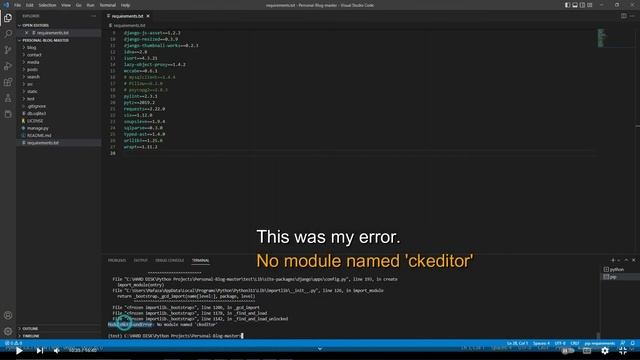Image resolution: width=640 pixels, height=360 pixels.
Task: Open the Explorer view in activity bar
Action: (x=8, y=18)
